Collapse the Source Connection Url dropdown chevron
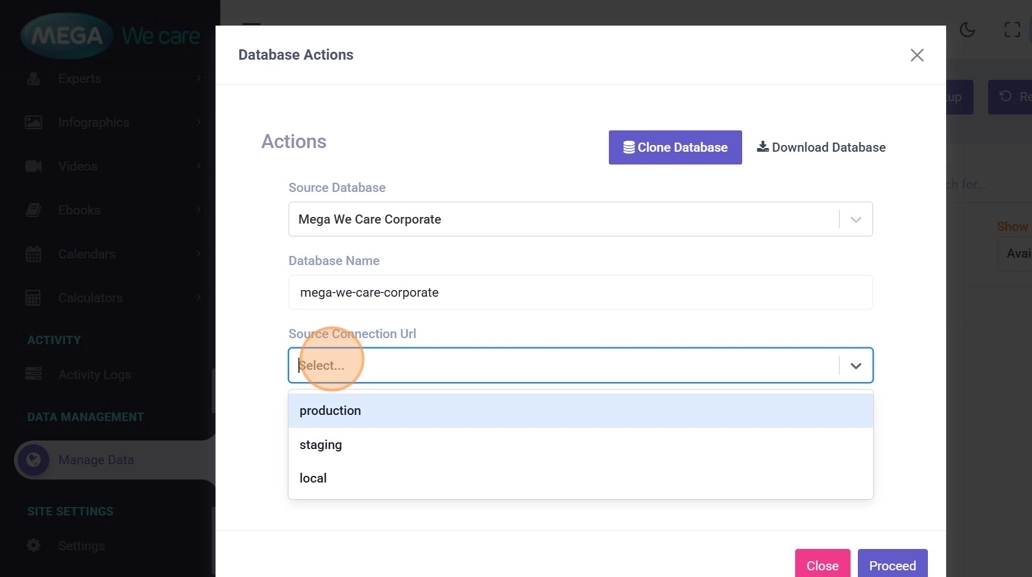The image size is (1032, 577). tap(856, 366)
